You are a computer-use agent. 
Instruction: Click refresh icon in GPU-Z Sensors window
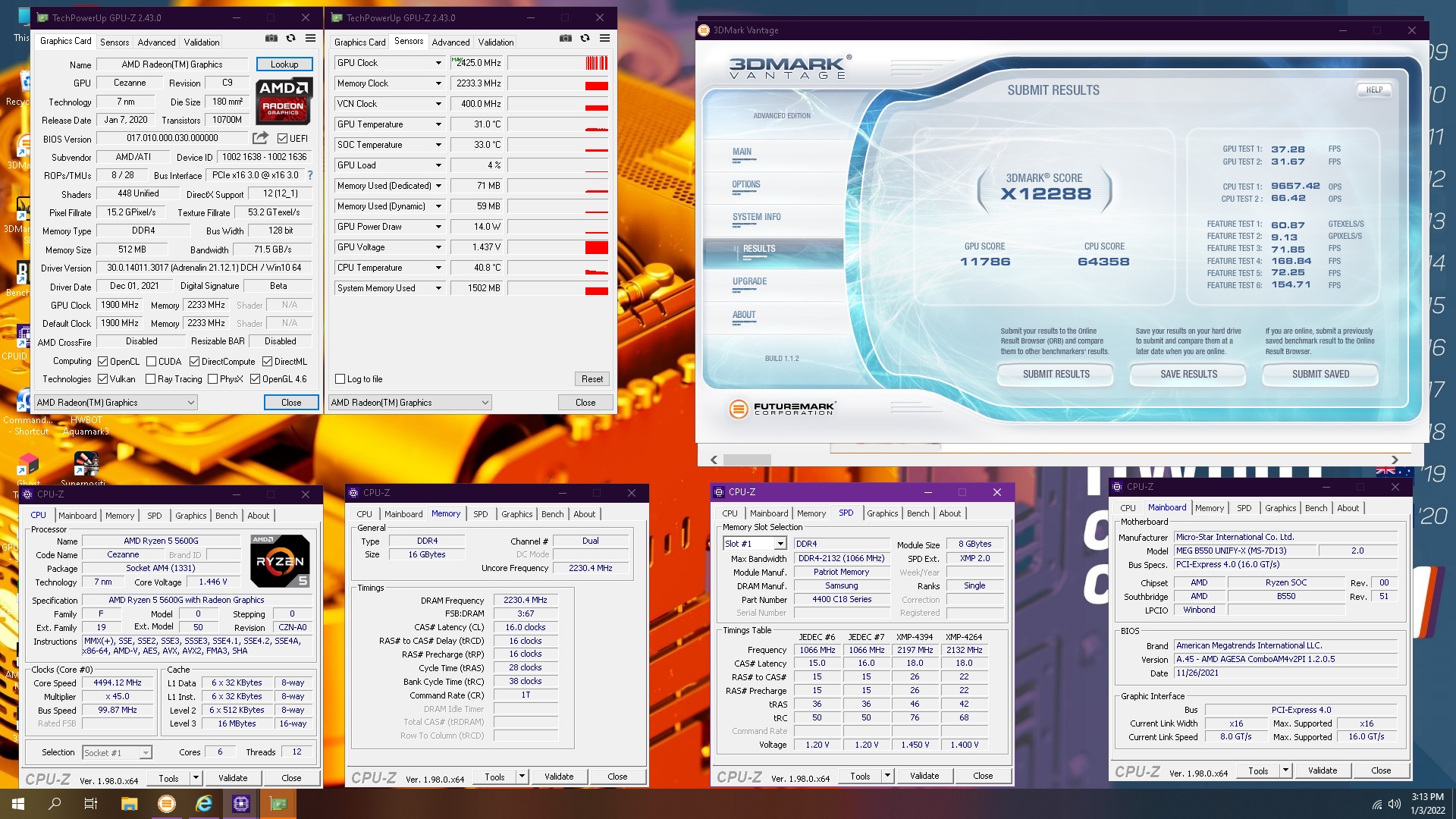[x=585, y=38]
